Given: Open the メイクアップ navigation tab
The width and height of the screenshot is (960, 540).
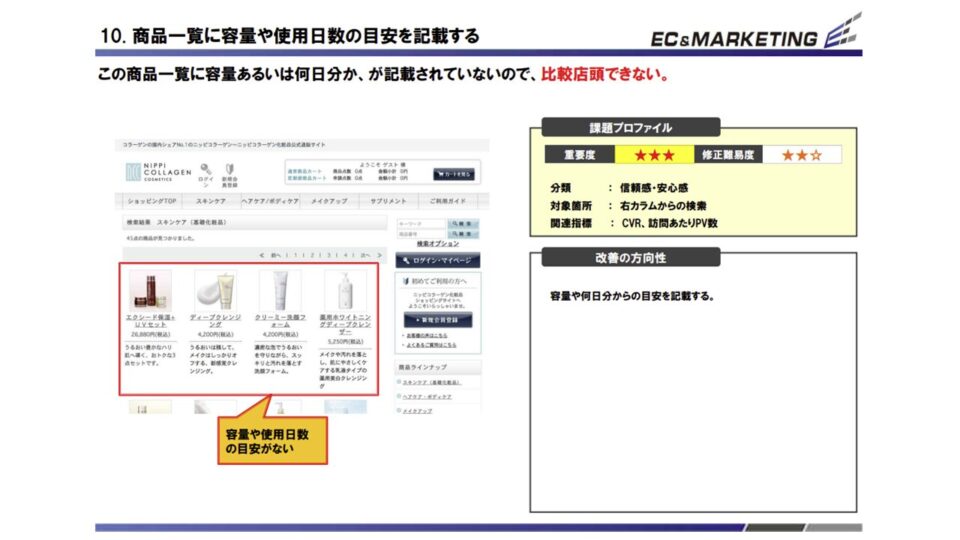Looking at the screenshot, I should (x=329, y=201).
